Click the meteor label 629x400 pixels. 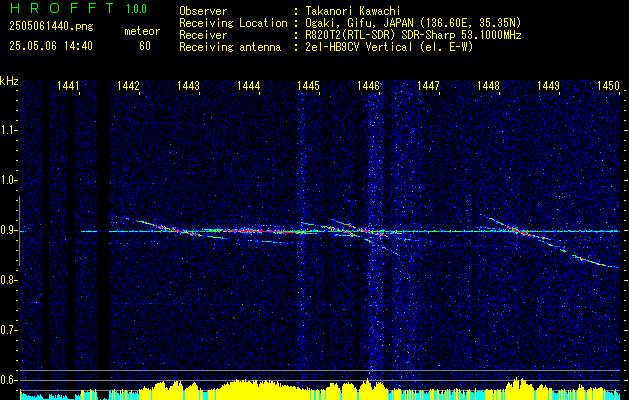[x=142, y=31]
